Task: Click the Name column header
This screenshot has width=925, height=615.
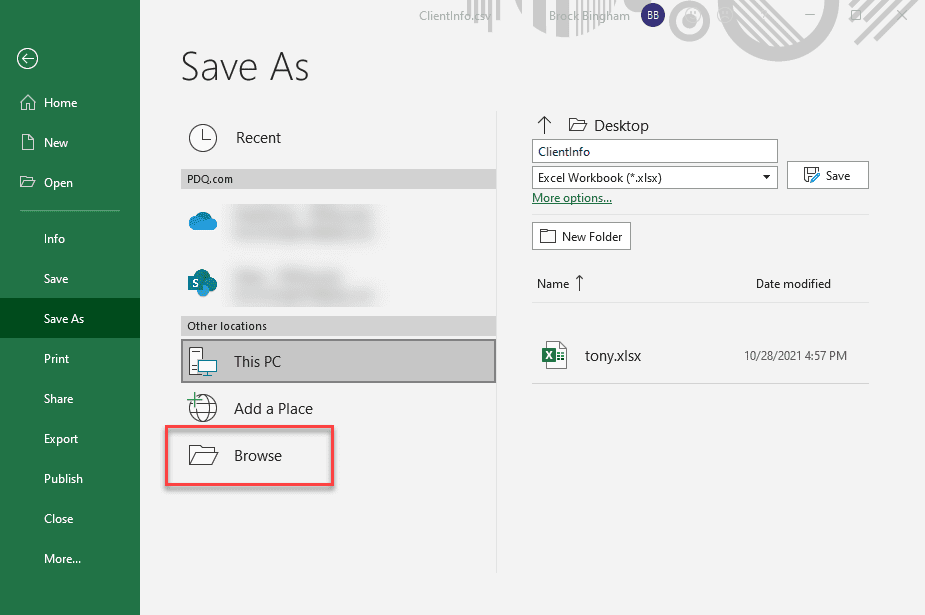Action: coord(553,284)
